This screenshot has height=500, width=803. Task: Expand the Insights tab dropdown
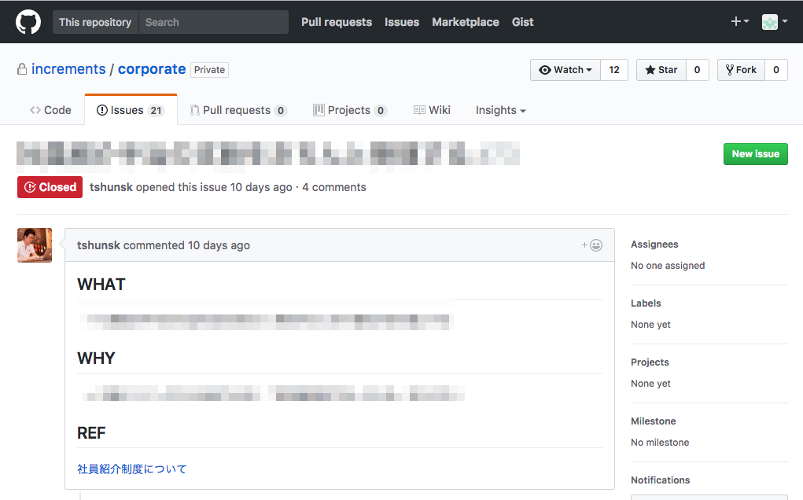pos(500,110)
